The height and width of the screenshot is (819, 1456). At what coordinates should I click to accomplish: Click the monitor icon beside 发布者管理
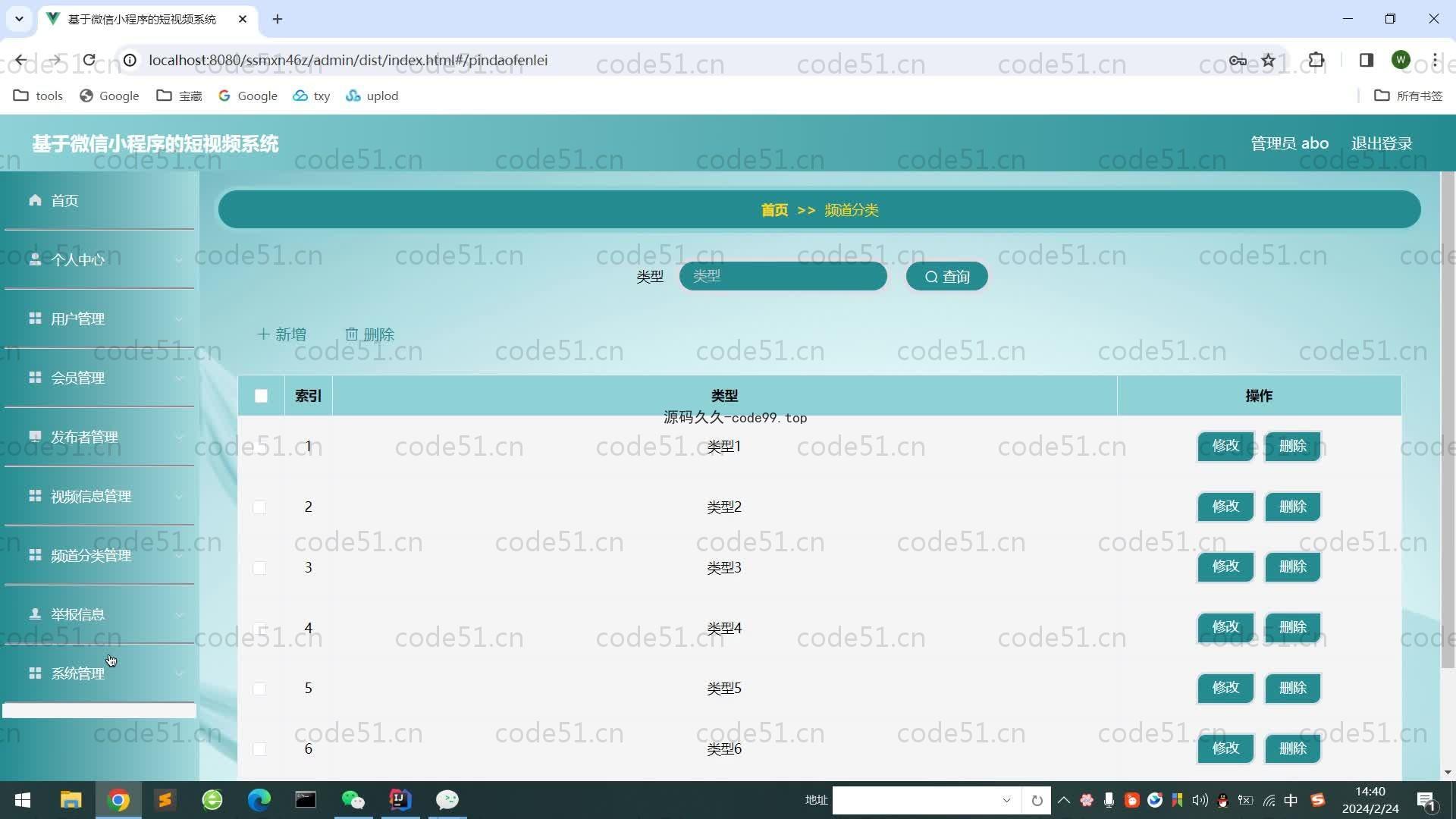point(35,437)
